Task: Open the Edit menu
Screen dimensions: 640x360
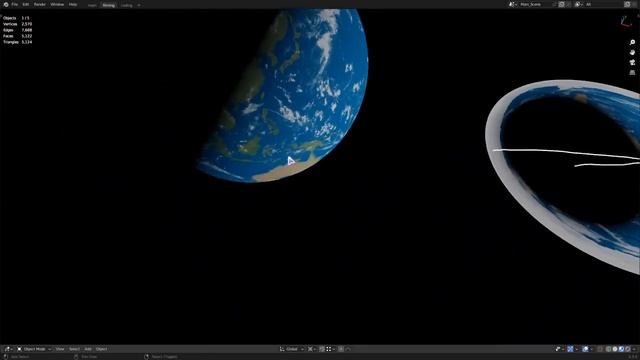Action: (x=26, y=4)
